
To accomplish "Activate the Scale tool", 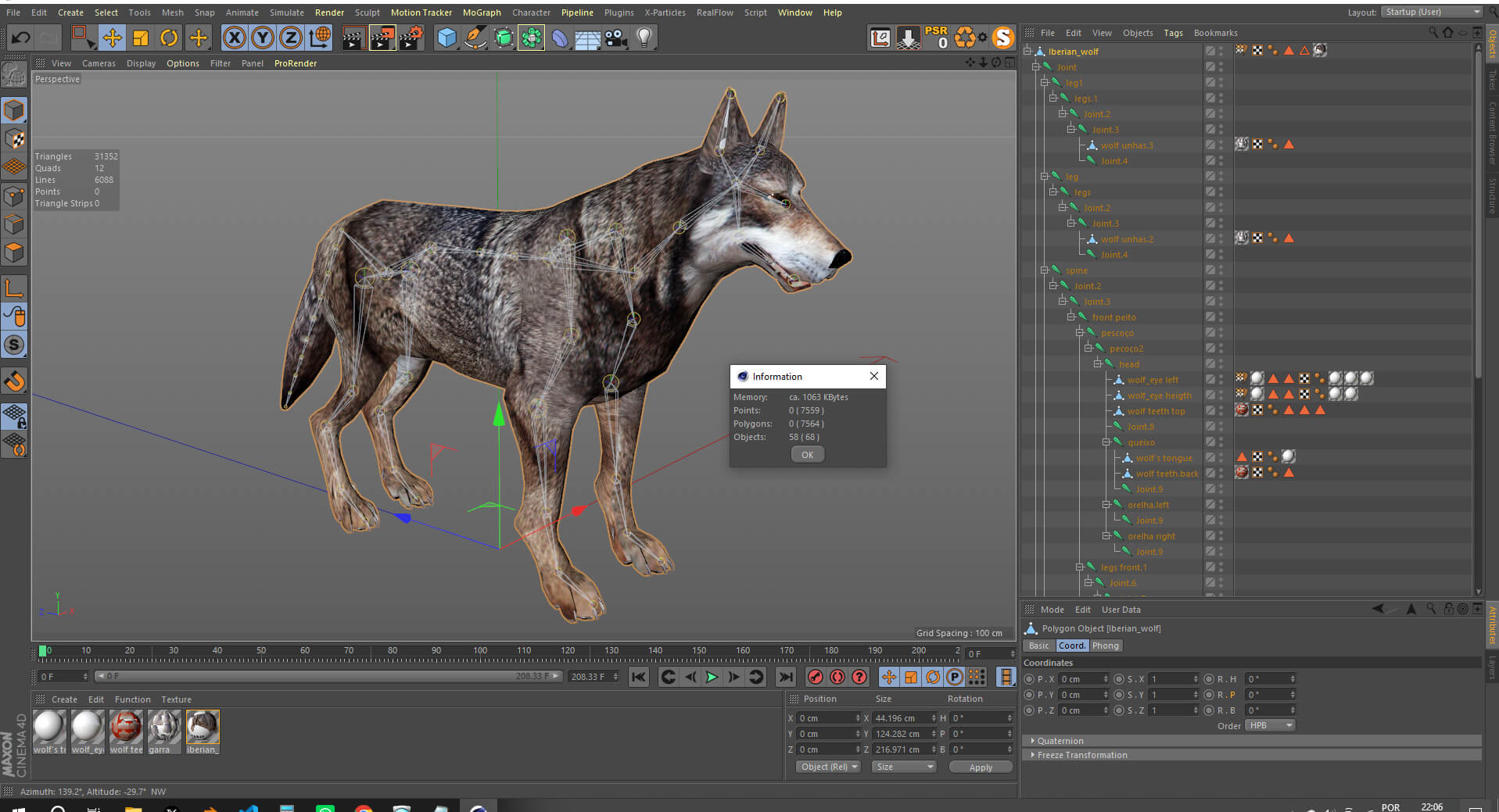I will 141,38.
